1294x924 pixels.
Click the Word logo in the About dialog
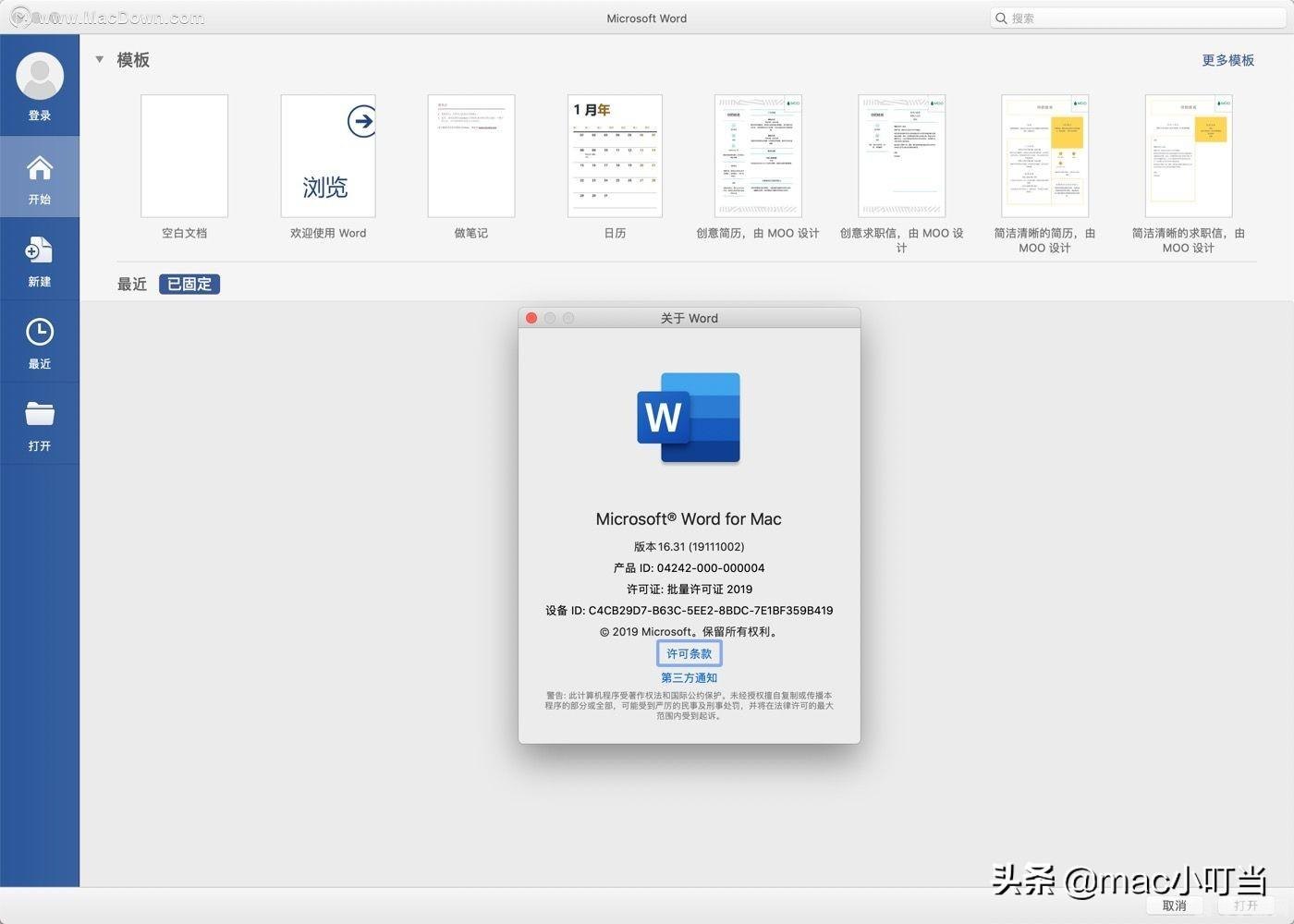(x=689, y=418)
